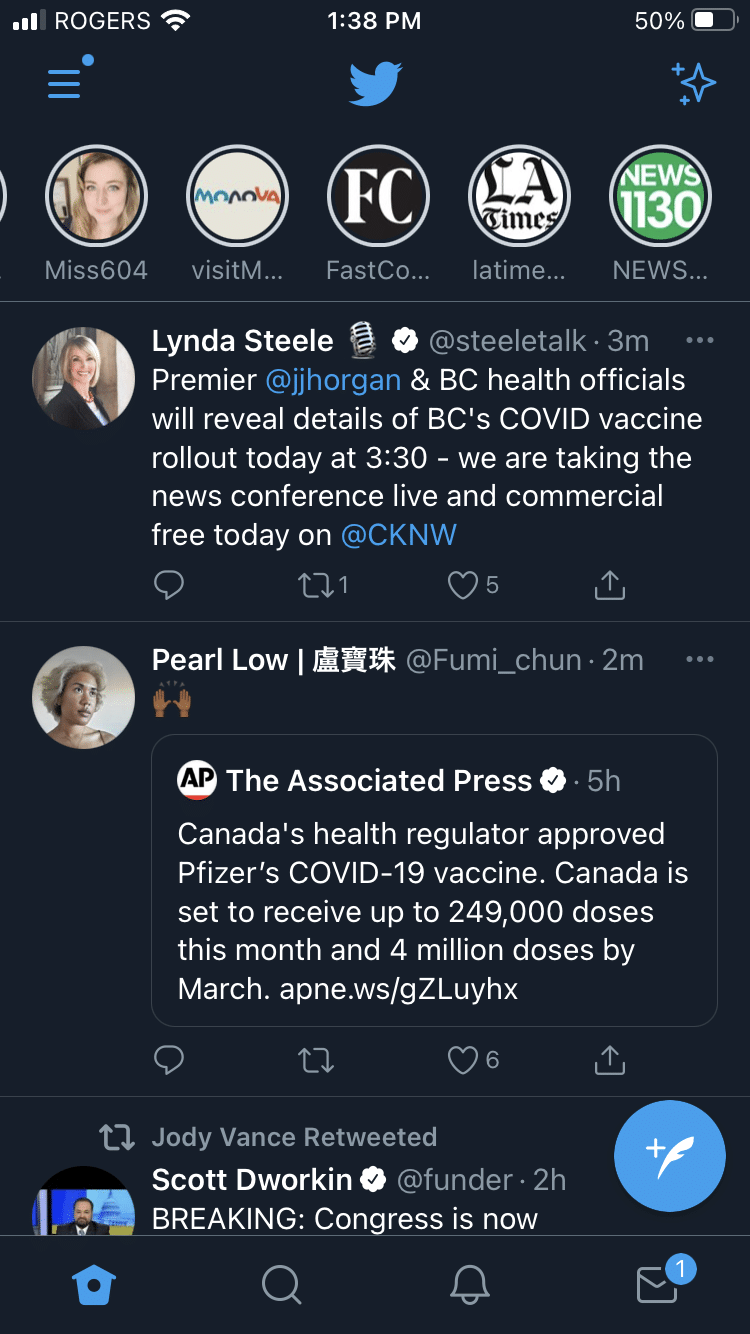Like Pearl Low's tweet

coord(463,1060)
